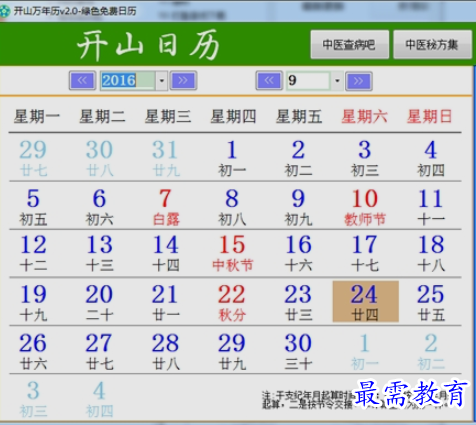
Task: Click the 星期三 column header
Action: (x=168, y=116)
